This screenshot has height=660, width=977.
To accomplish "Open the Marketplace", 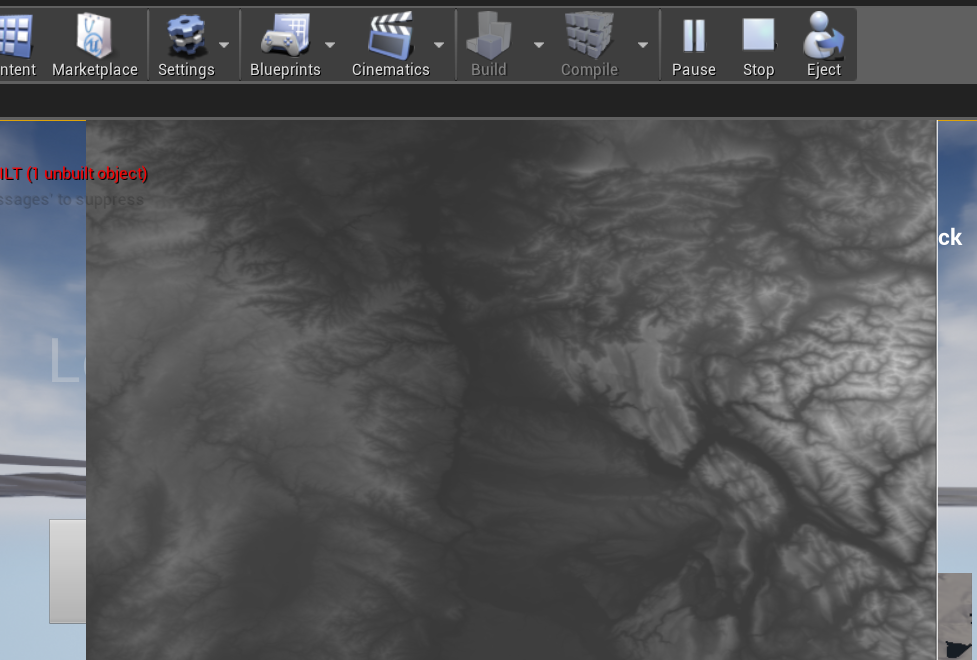I will (x=94, y=40).
